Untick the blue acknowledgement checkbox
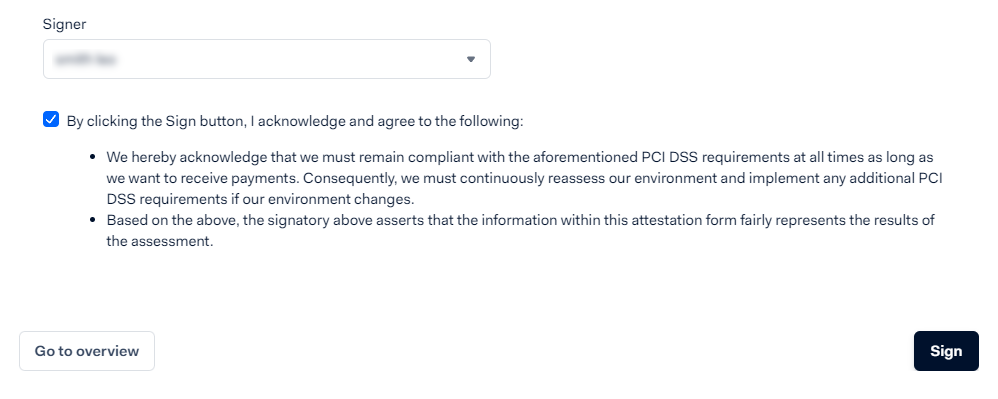This screenshot has height=399, width=998. [x=51, y=120]
